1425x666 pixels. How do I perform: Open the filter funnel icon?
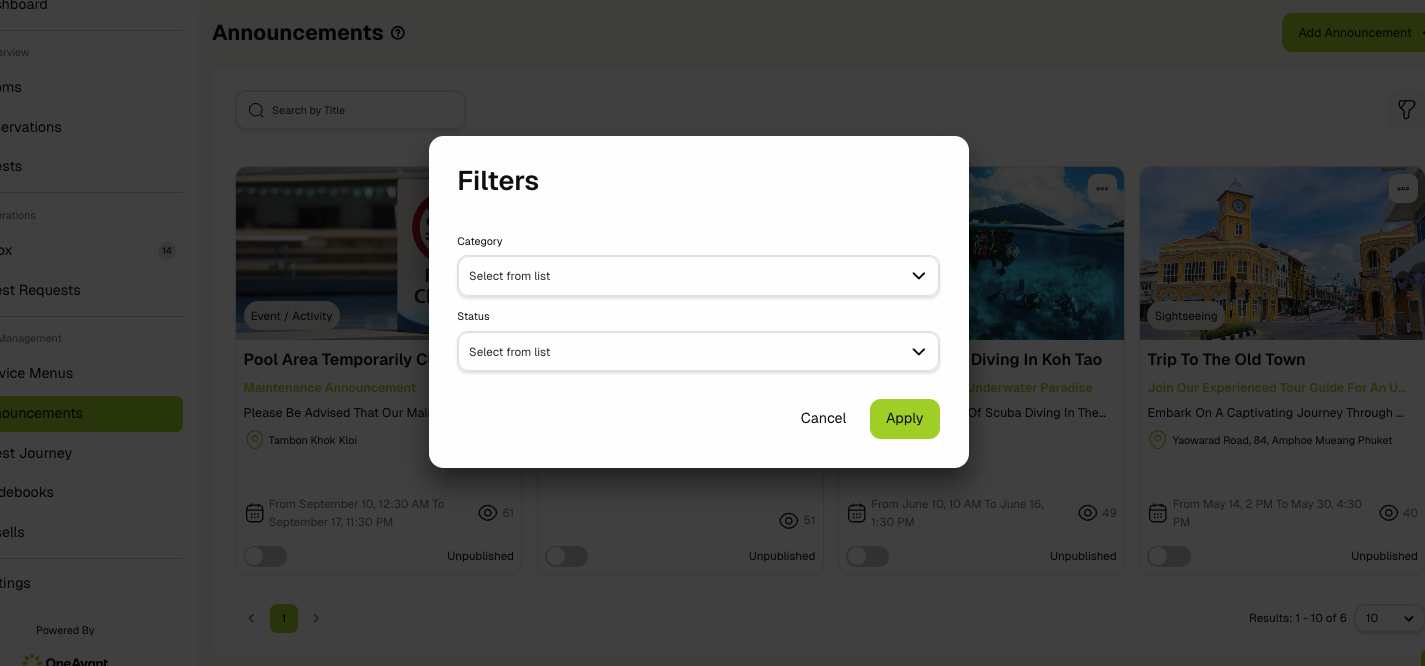(1406, 110)
